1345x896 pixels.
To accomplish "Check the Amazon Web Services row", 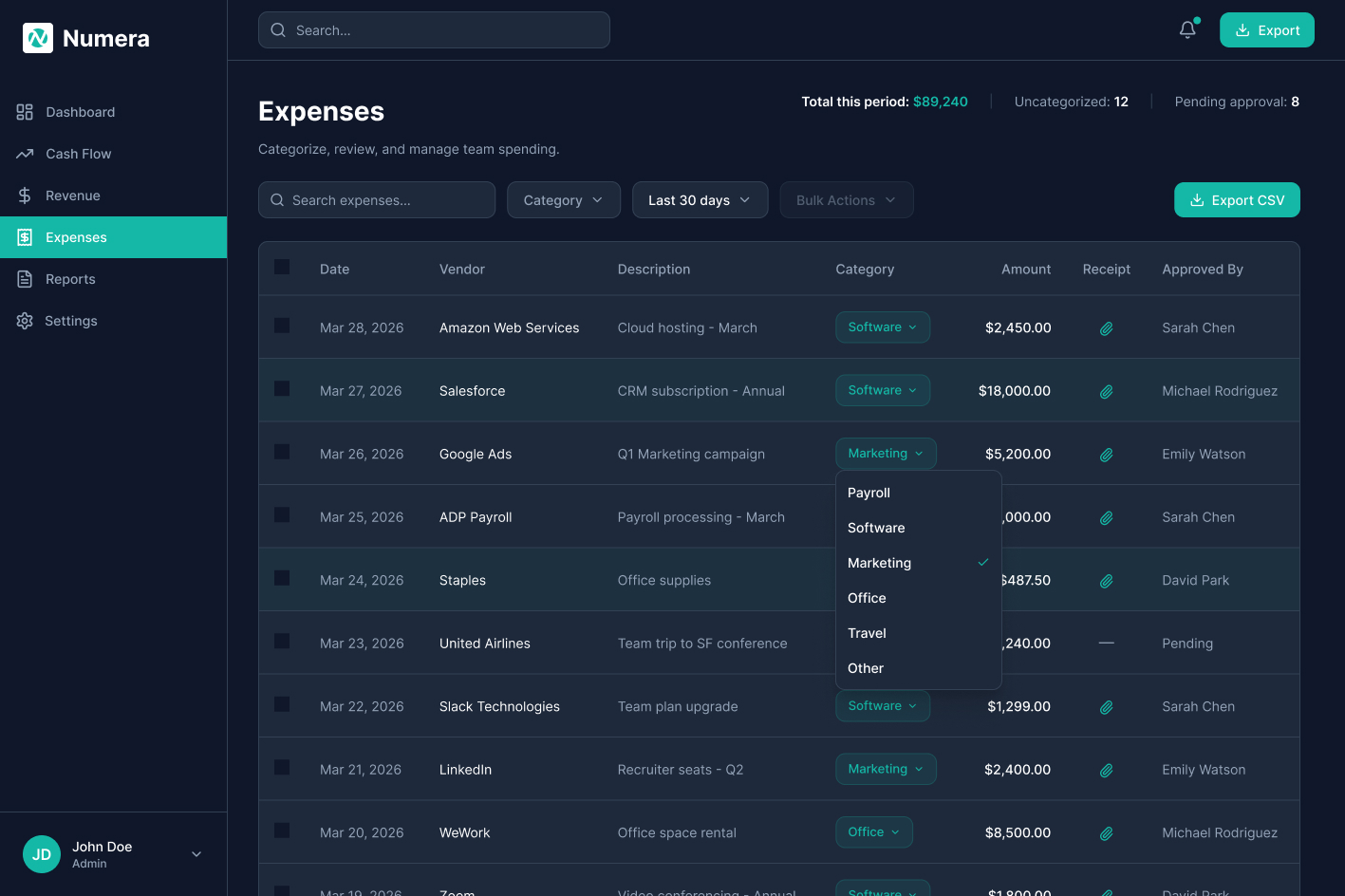I will [x=282, y=326].
